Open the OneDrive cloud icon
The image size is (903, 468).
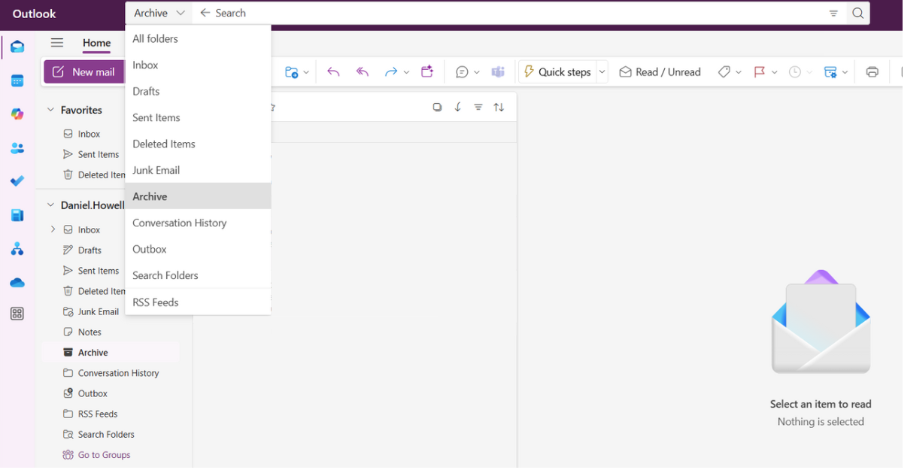click(17, 283)
